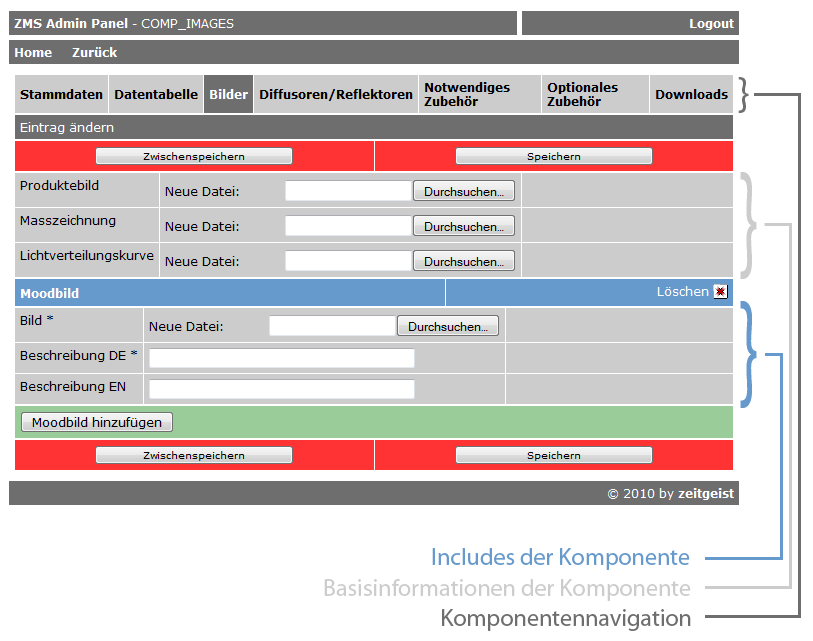
Task: Browse for a Produktebild file via Durchsuchen
Action: point(463,190)
